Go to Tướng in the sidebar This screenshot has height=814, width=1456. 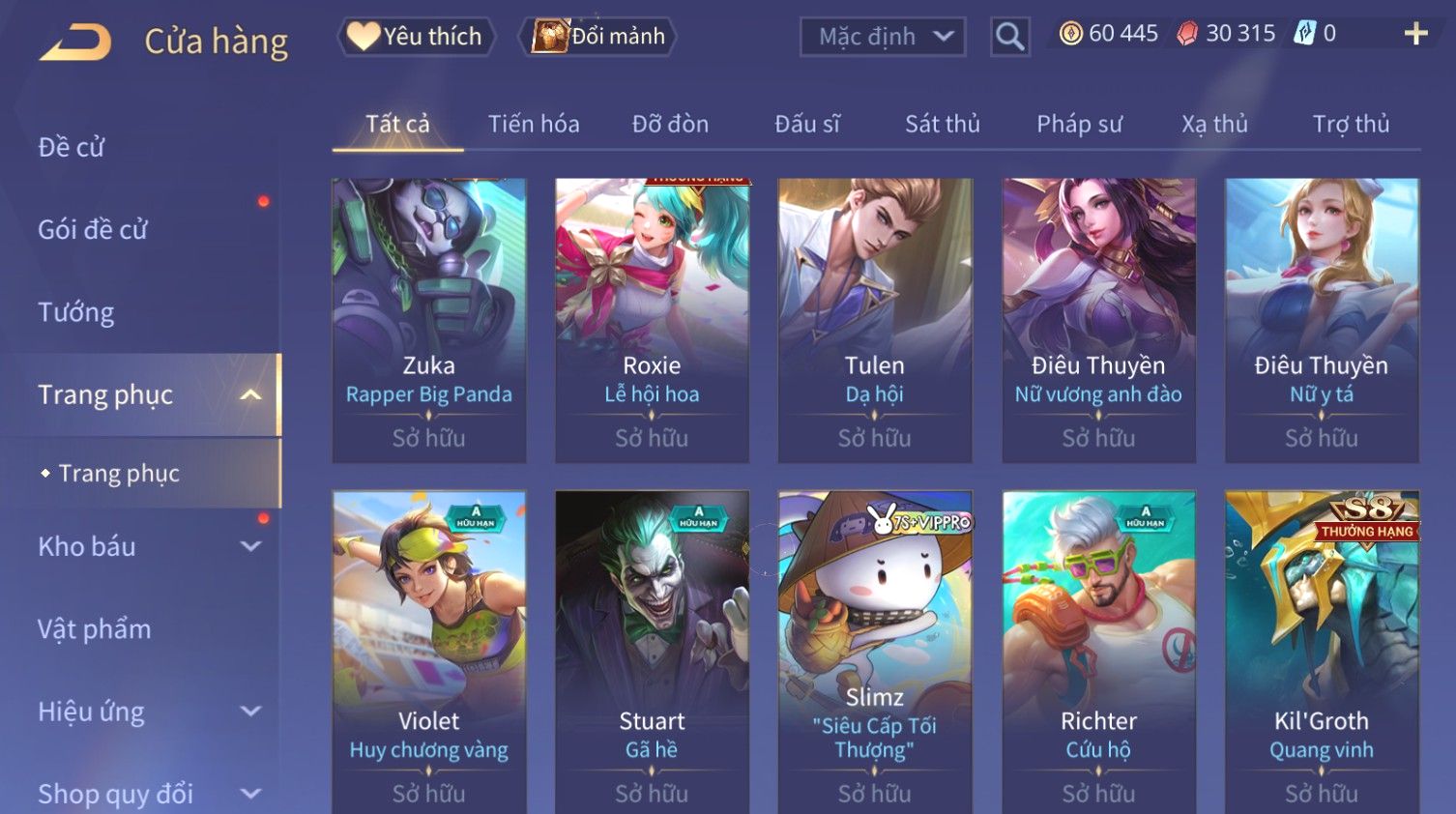[x=75, y=312]
